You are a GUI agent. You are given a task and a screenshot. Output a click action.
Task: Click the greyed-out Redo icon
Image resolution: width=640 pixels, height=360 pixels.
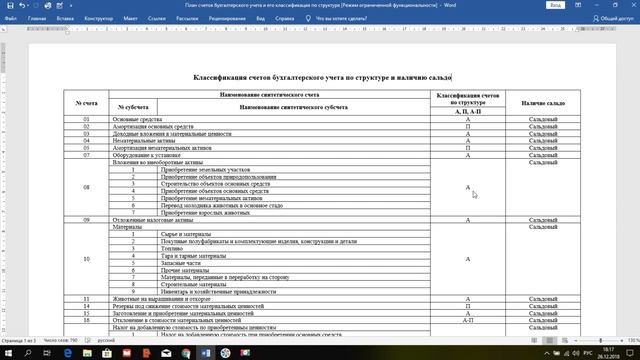[x=36, y=6]
